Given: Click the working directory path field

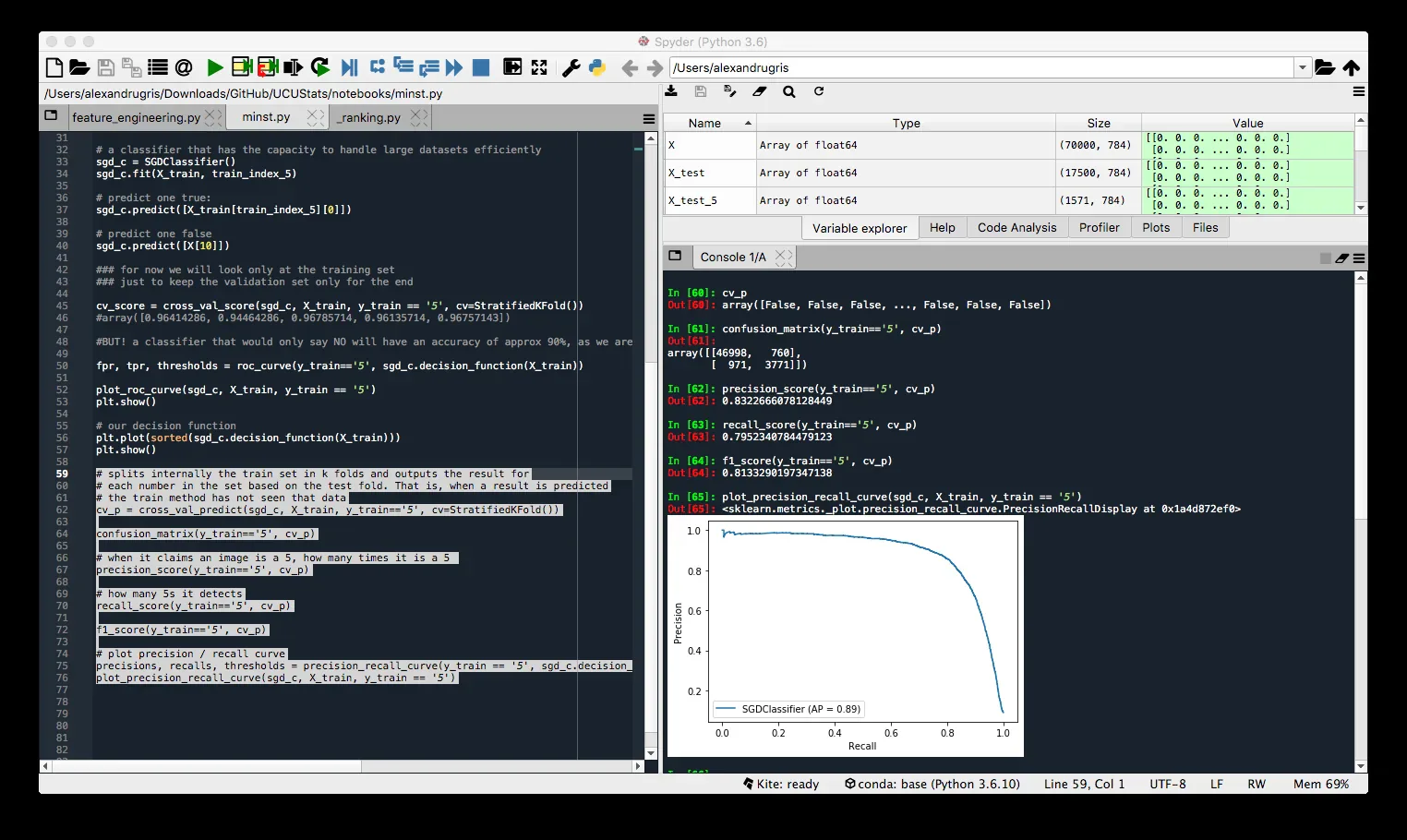Looking at the screenshot, I should pos(982,67).
